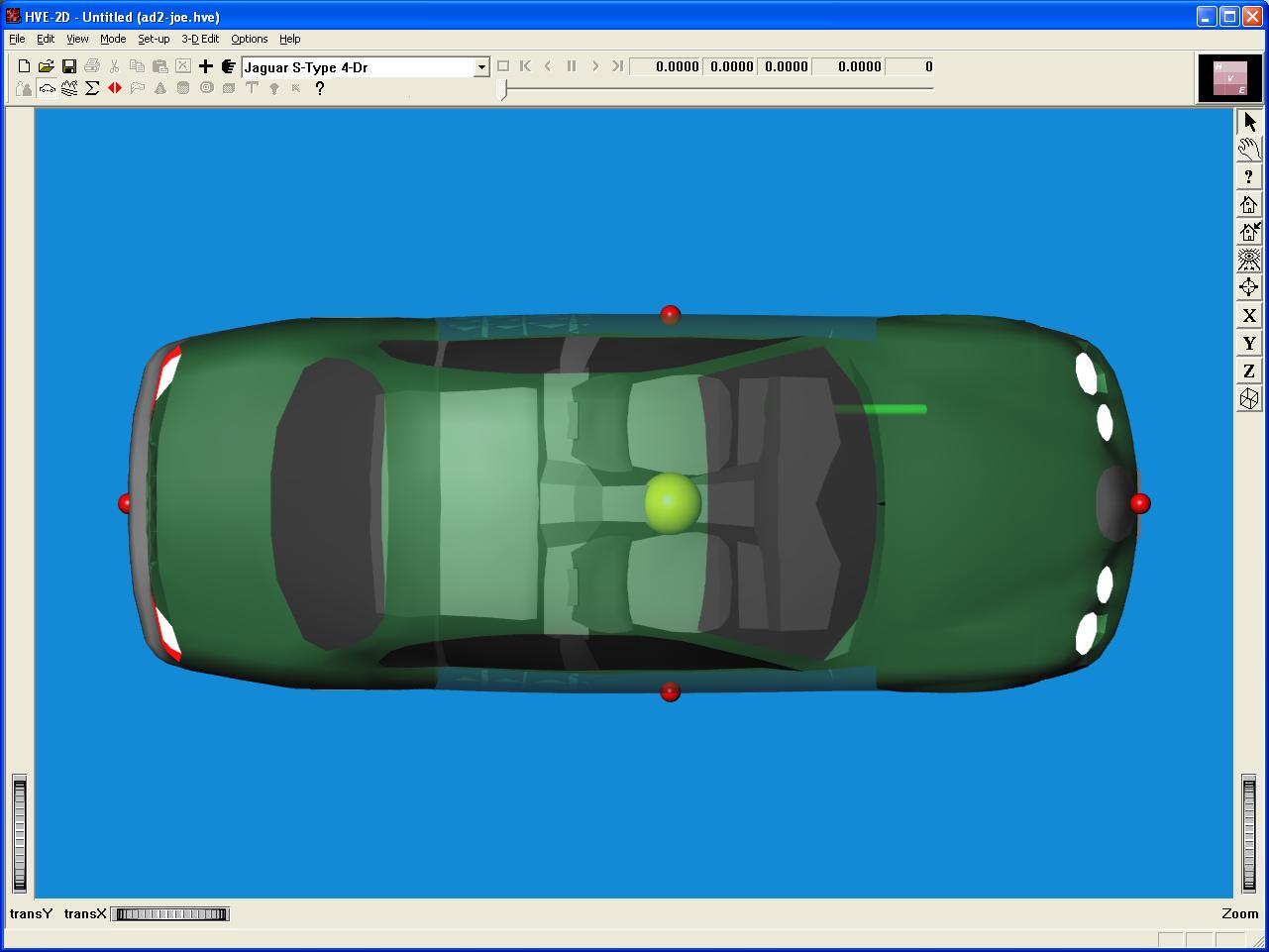Expand the Set-up menu
This screenshot has height=952, width=1269.
tap(154, 39)
